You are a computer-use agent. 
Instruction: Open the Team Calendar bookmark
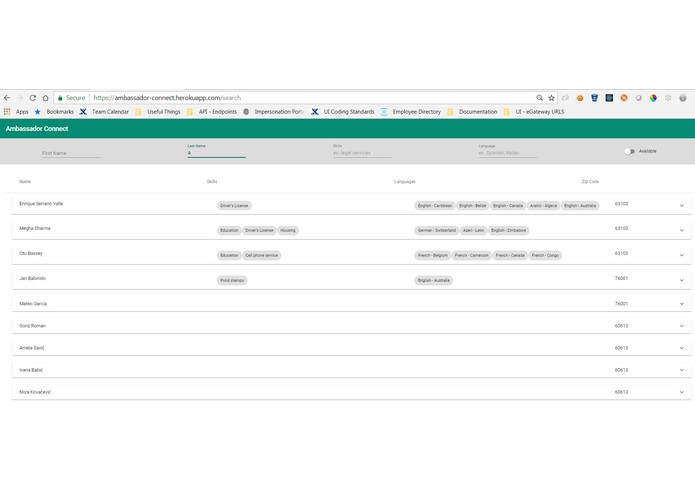click(x=104, y=112)
